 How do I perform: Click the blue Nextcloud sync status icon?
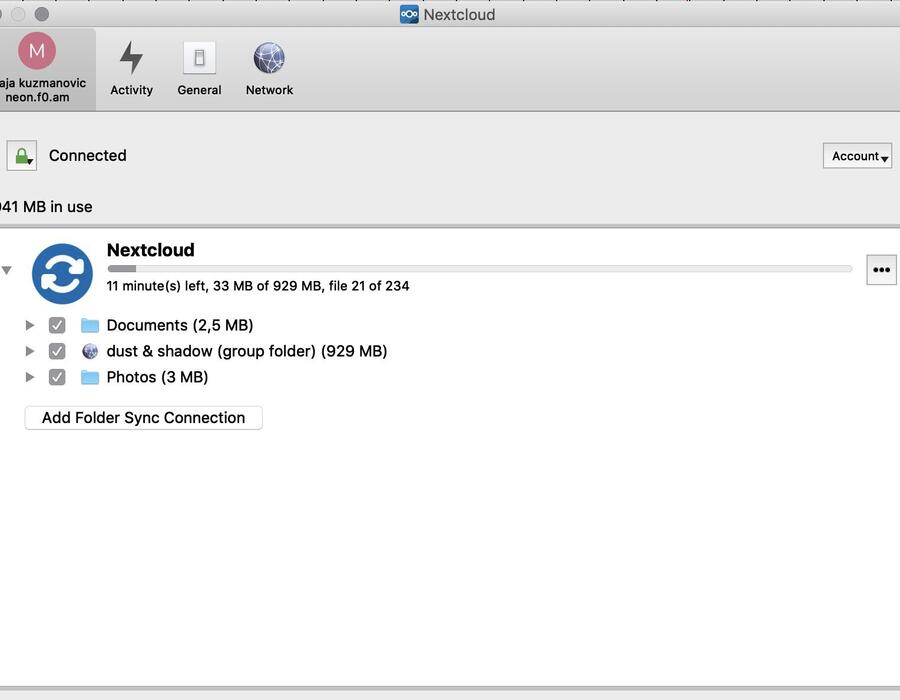62,274
